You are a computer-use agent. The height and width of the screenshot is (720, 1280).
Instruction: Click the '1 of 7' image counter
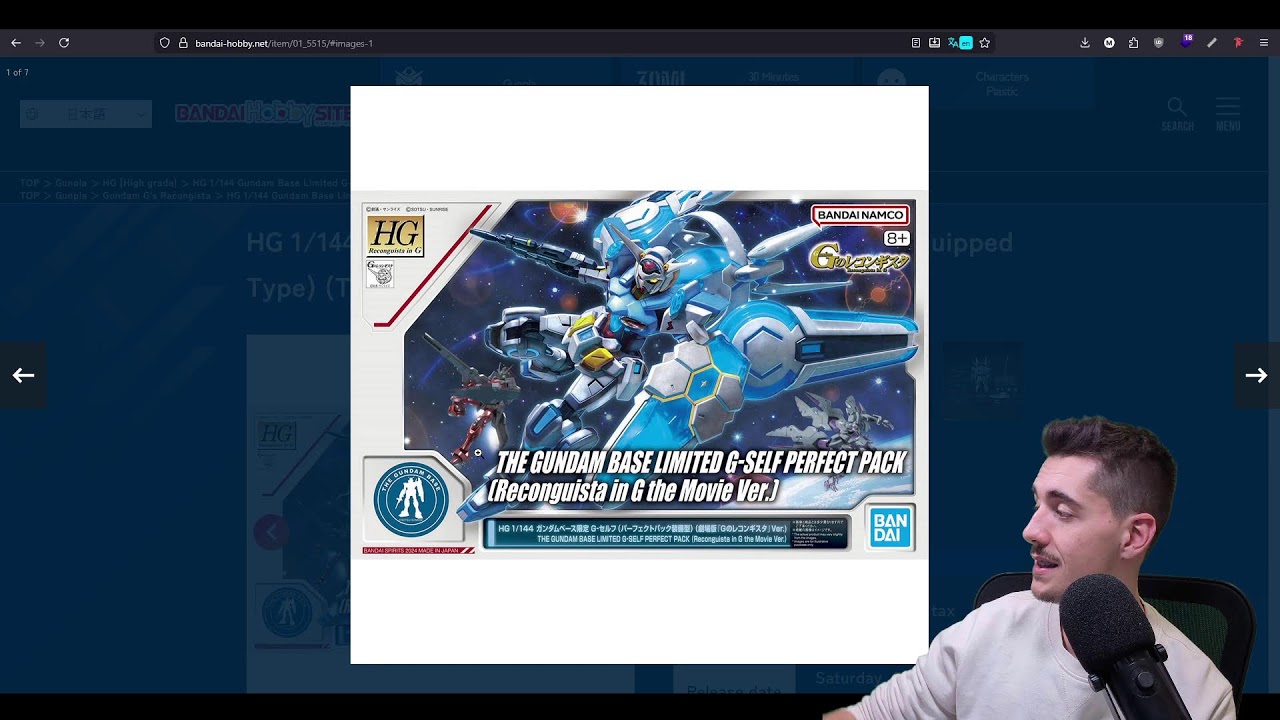pos(17,73)
